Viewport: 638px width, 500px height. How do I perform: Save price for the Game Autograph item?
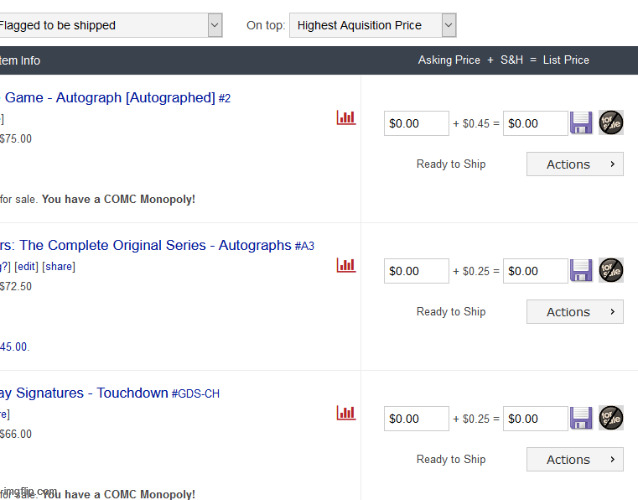(581, 123)
